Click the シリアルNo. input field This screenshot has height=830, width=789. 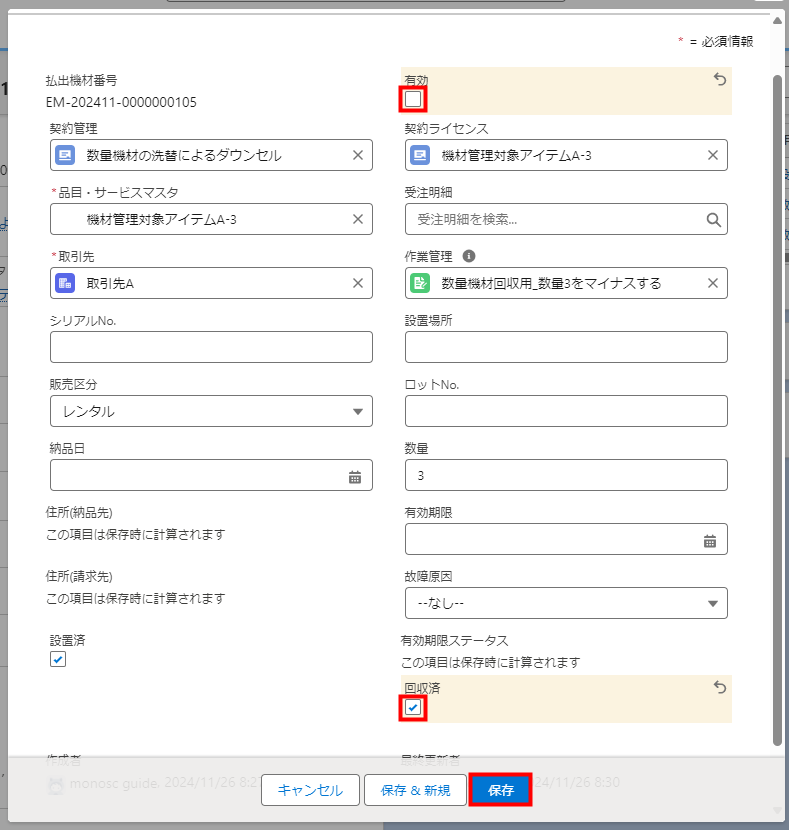click(211, 347)
